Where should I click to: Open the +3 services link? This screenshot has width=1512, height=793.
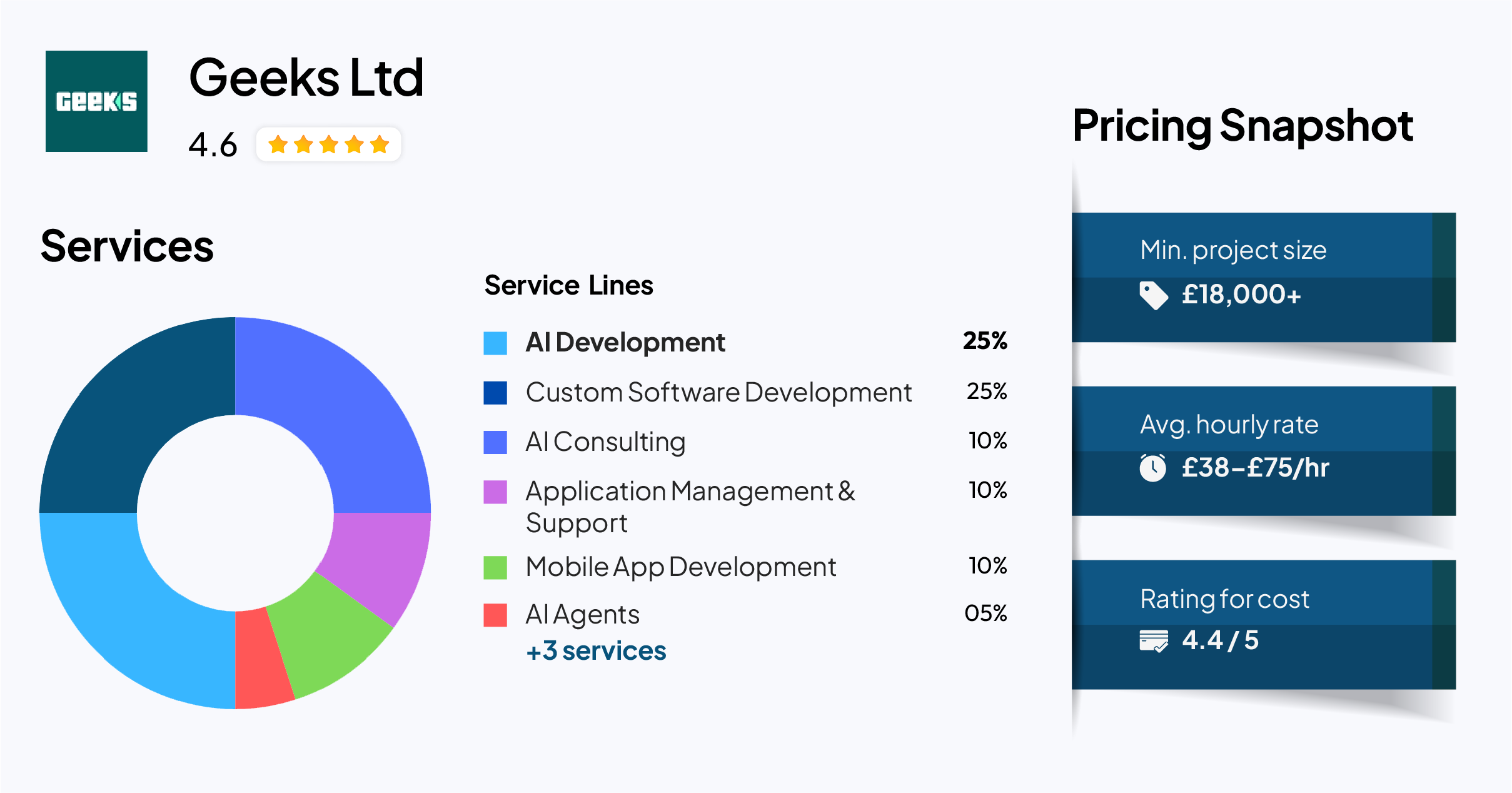[x=596, y=650]
